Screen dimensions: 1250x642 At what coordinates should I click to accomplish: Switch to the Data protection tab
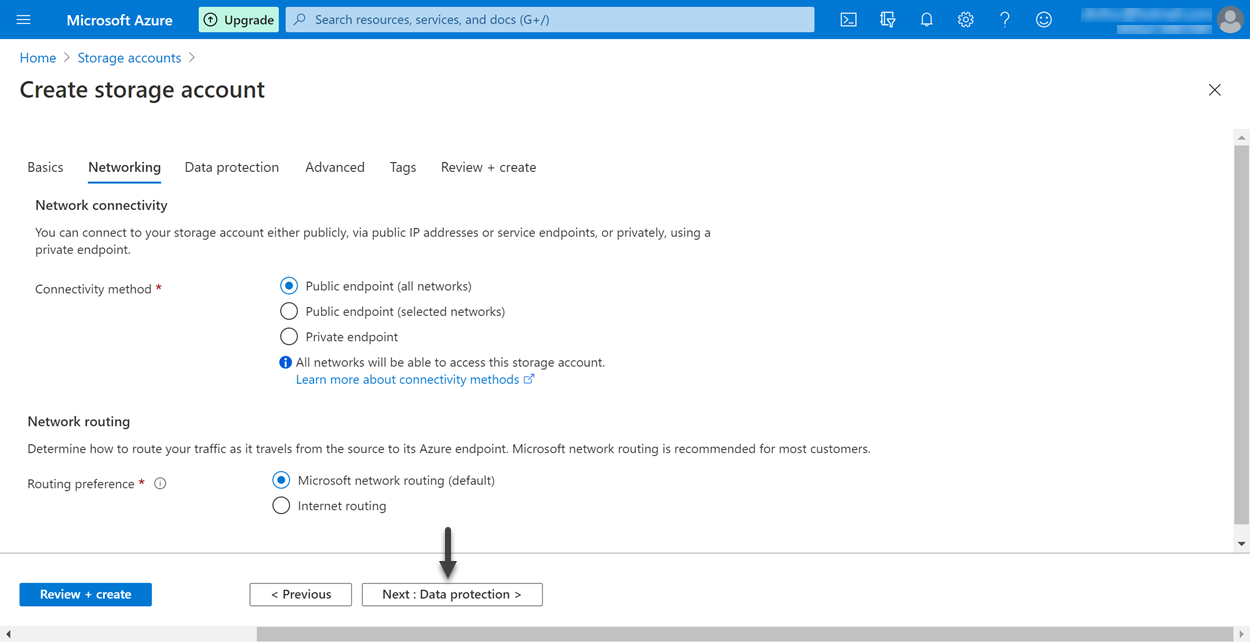[x=232, y=167]
